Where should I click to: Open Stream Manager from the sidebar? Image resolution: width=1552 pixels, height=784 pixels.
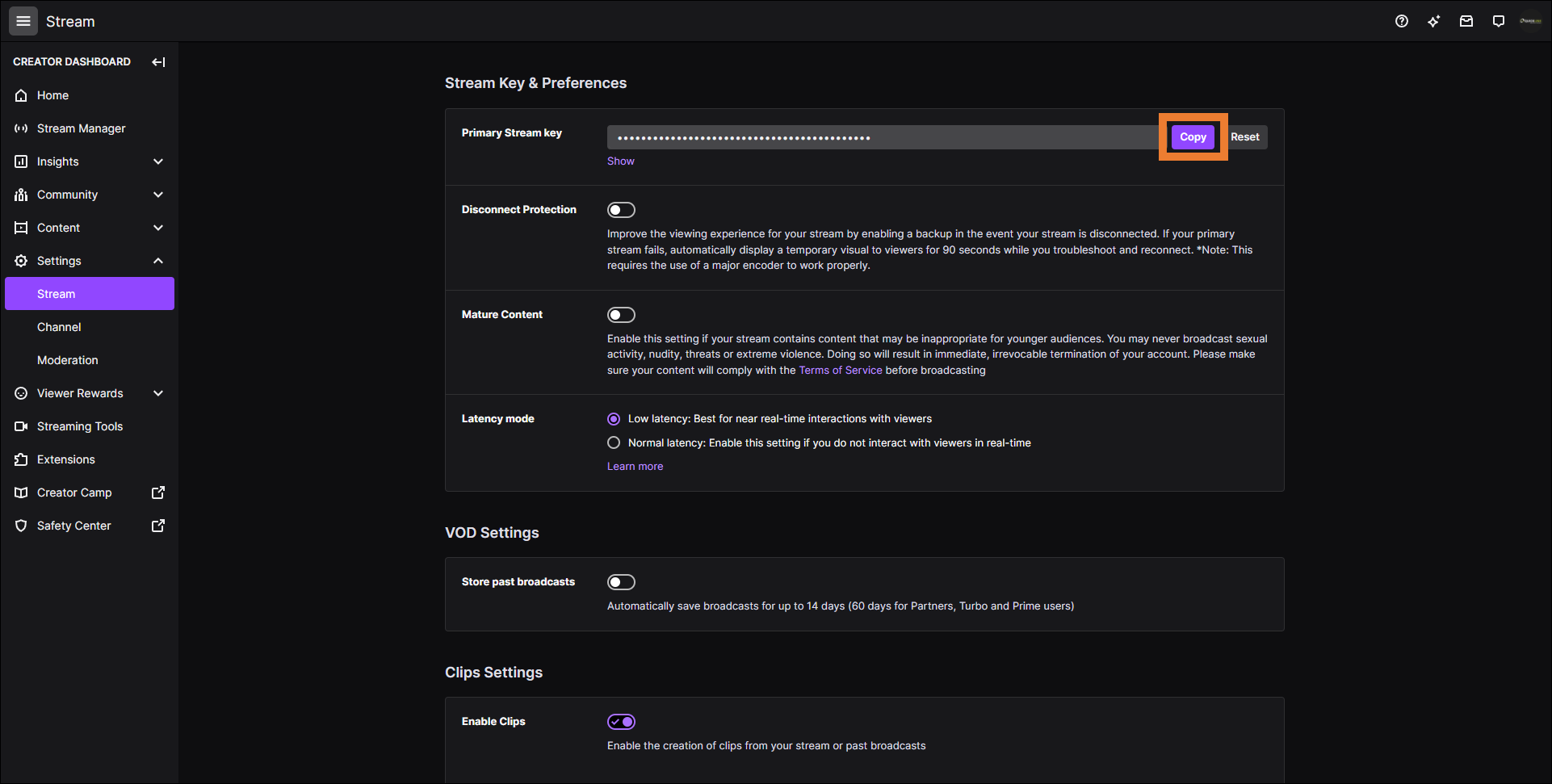[81, 128]
